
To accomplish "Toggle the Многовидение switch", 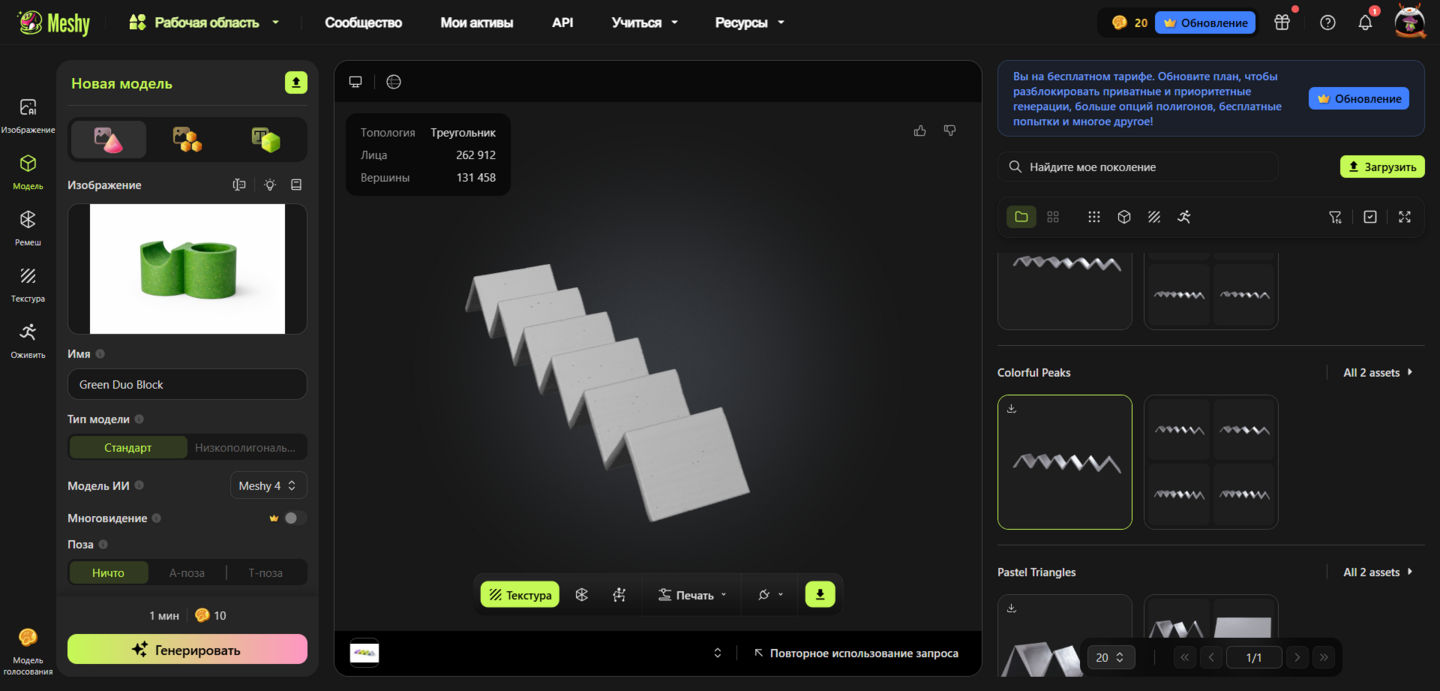I will [294, 518].
